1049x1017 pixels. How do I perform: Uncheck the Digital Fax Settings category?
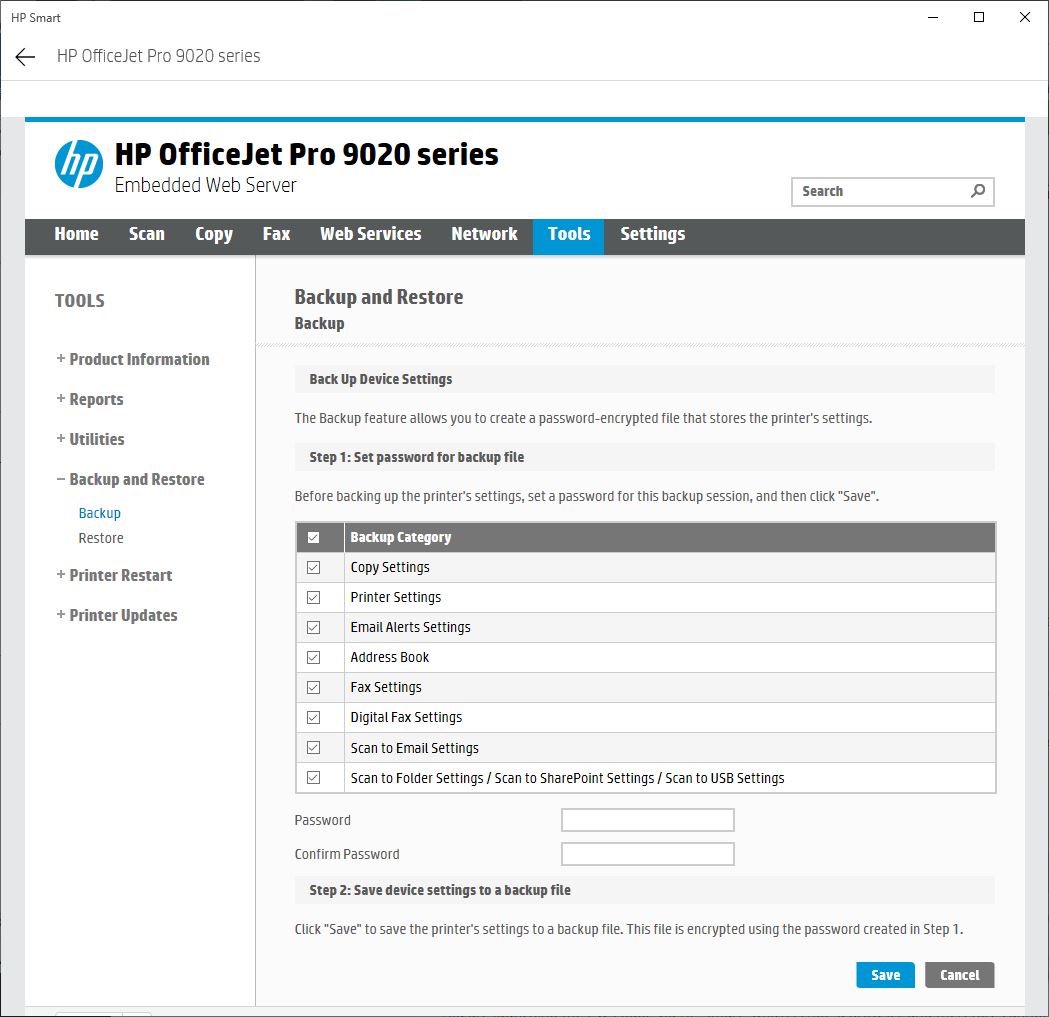[x=318, y=717]
